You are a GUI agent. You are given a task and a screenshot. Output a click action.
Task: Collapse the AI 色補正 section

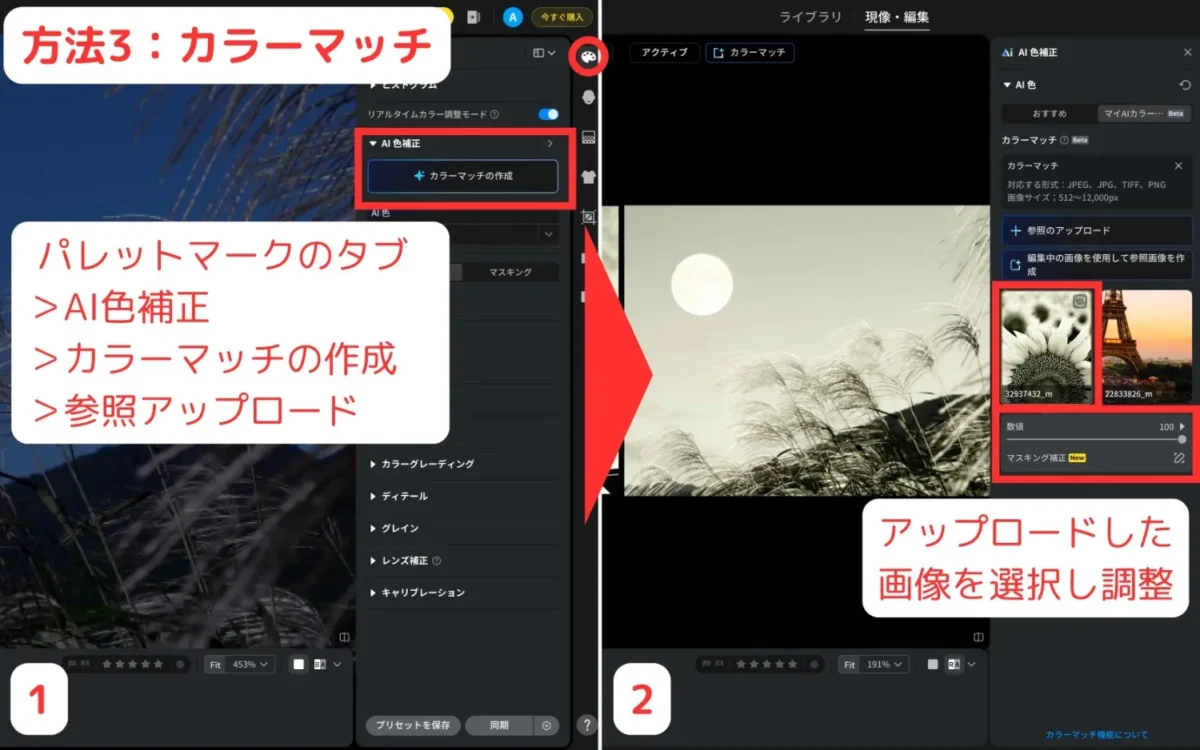tap(373, 144)
